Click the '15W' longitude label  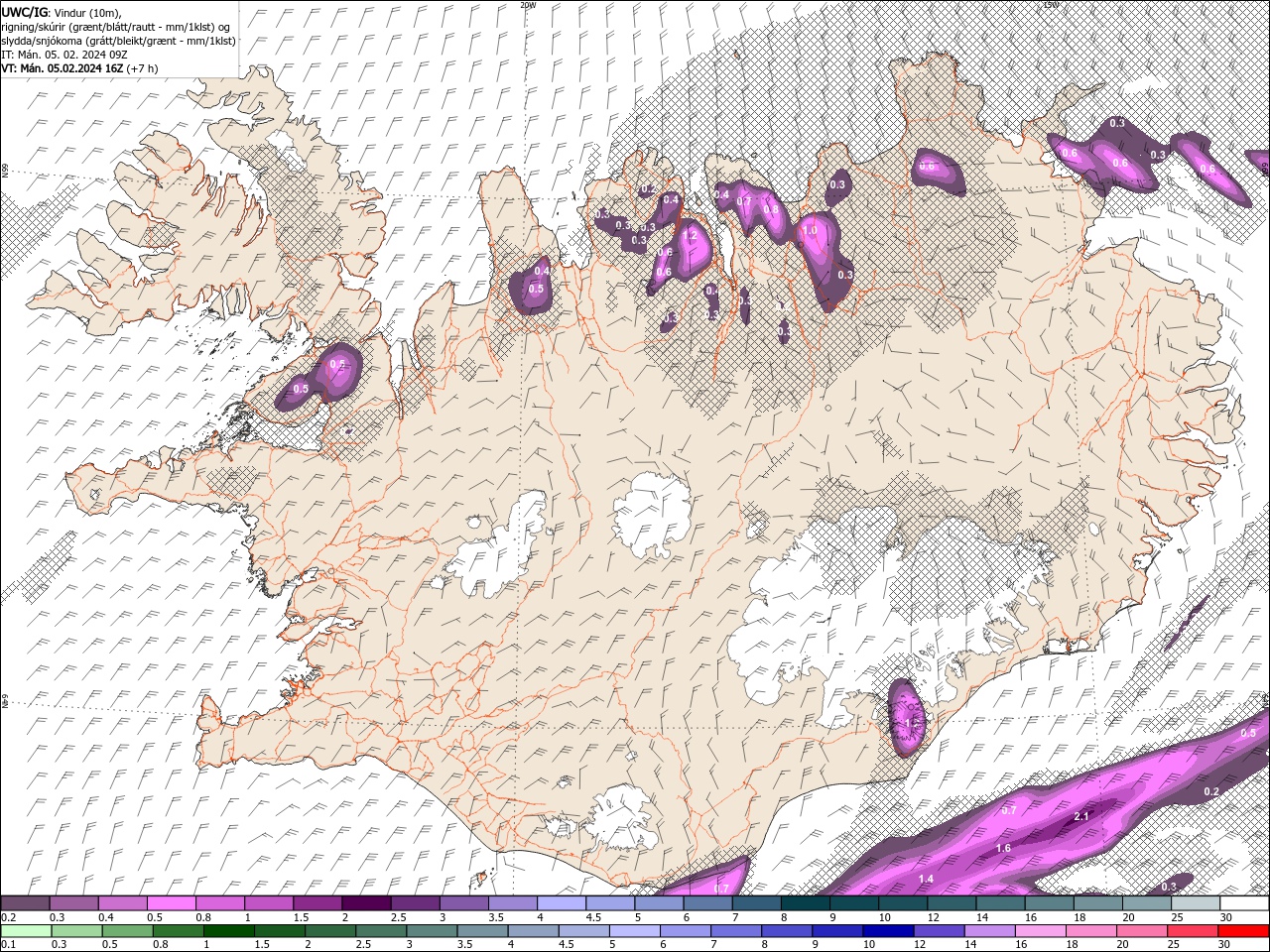(x=1051, y=4)
